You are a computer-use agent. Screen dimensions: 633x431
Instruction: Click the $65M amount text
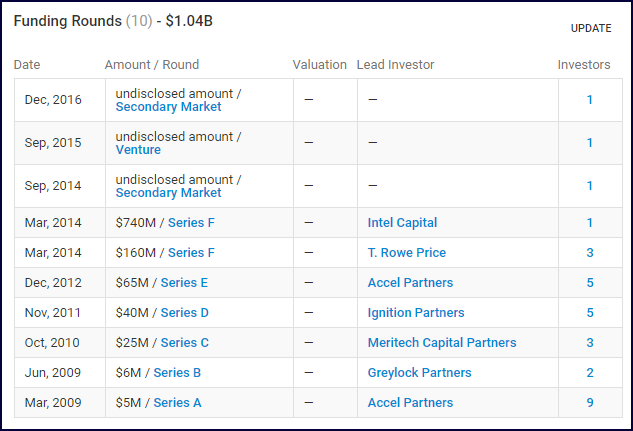click(x=132, y=282)
